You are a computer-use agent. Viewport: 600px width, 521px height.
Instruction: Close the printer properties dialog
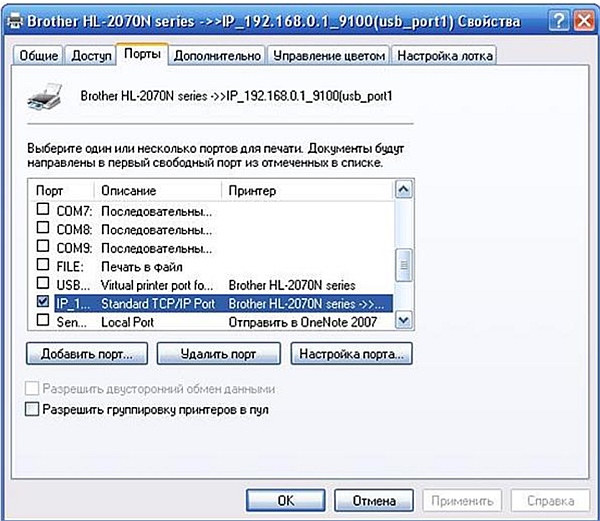point(581,21)
